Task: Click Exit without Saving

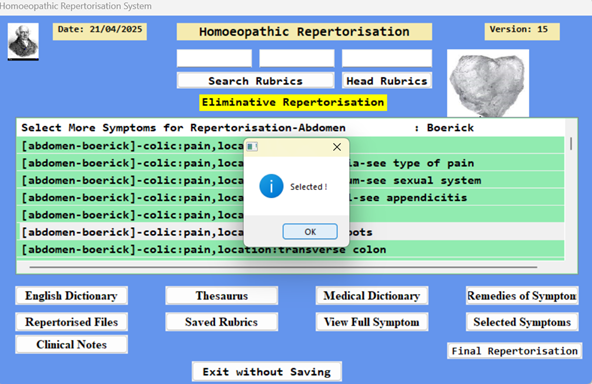Action: click(267, 372)
